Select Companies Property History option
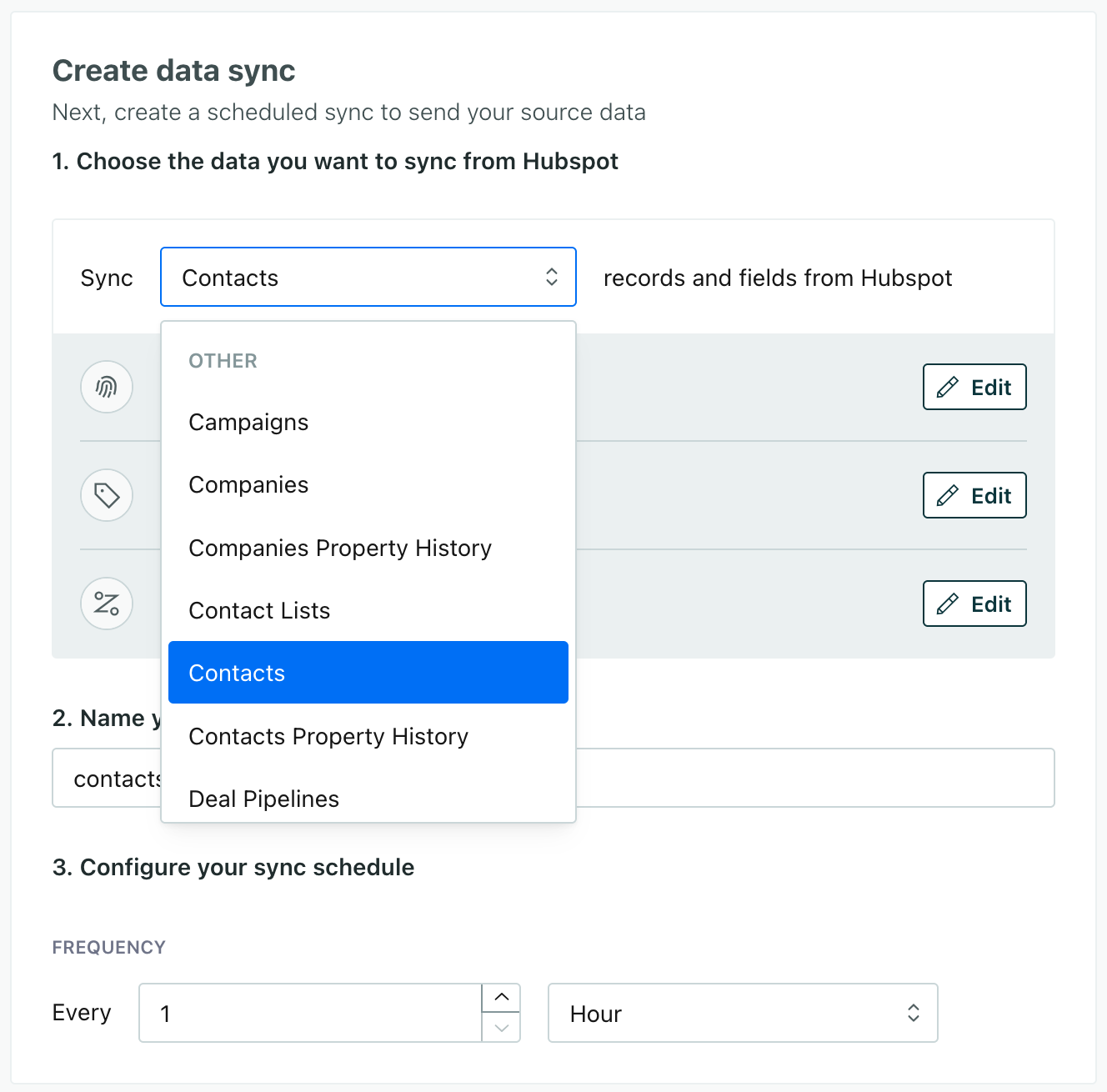The image size is (1107, 1092). click(x=340, y=548)
